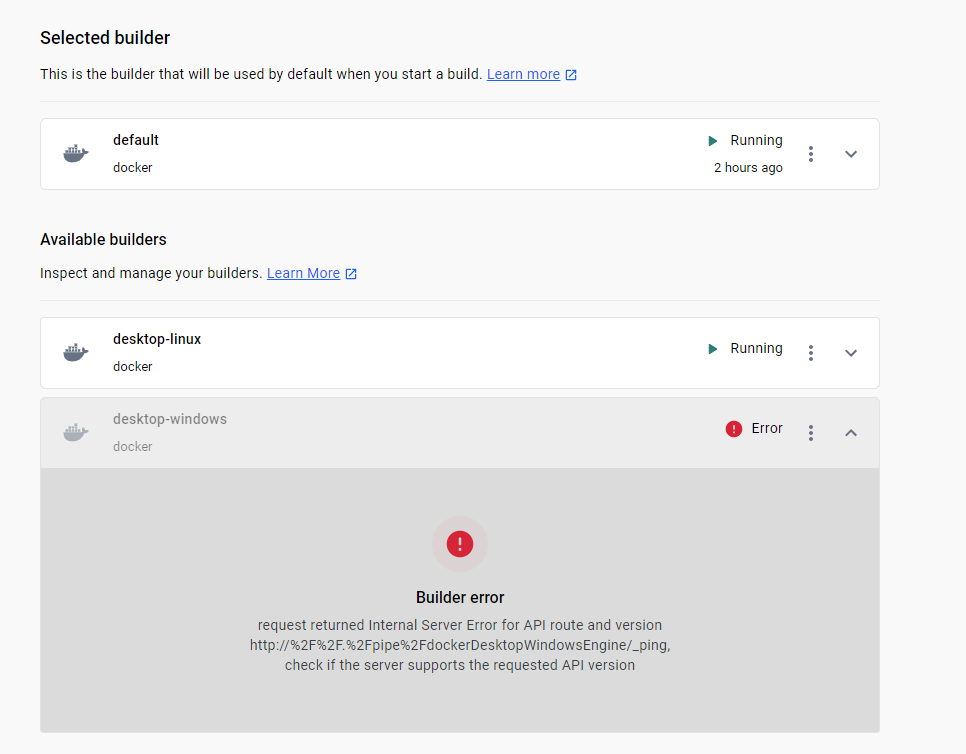Viewport: 966px width, 754px height.
Task: Click the desktop-windows builder name
Action: pyautogui.click(x=170, y=419)
